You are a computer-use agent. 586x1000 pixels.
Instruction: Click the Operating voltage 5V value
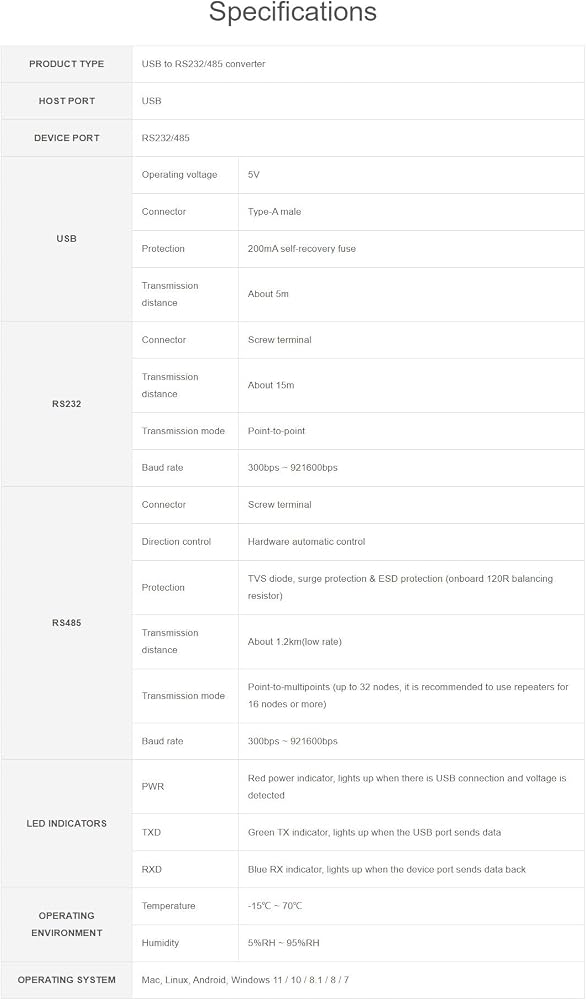pos(254,175)
